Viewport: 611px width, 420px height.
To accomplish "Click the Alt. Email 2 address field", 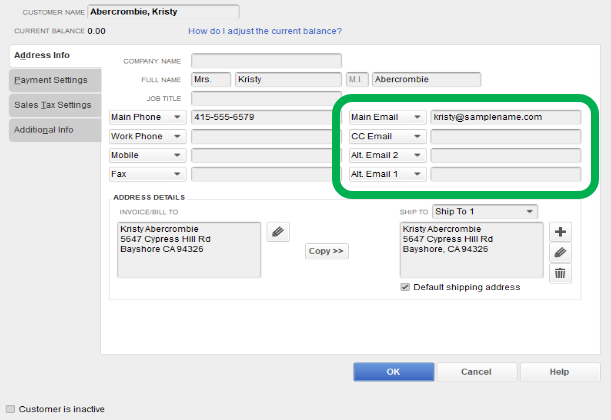I will pyautogui.click(x=505, y=155).
